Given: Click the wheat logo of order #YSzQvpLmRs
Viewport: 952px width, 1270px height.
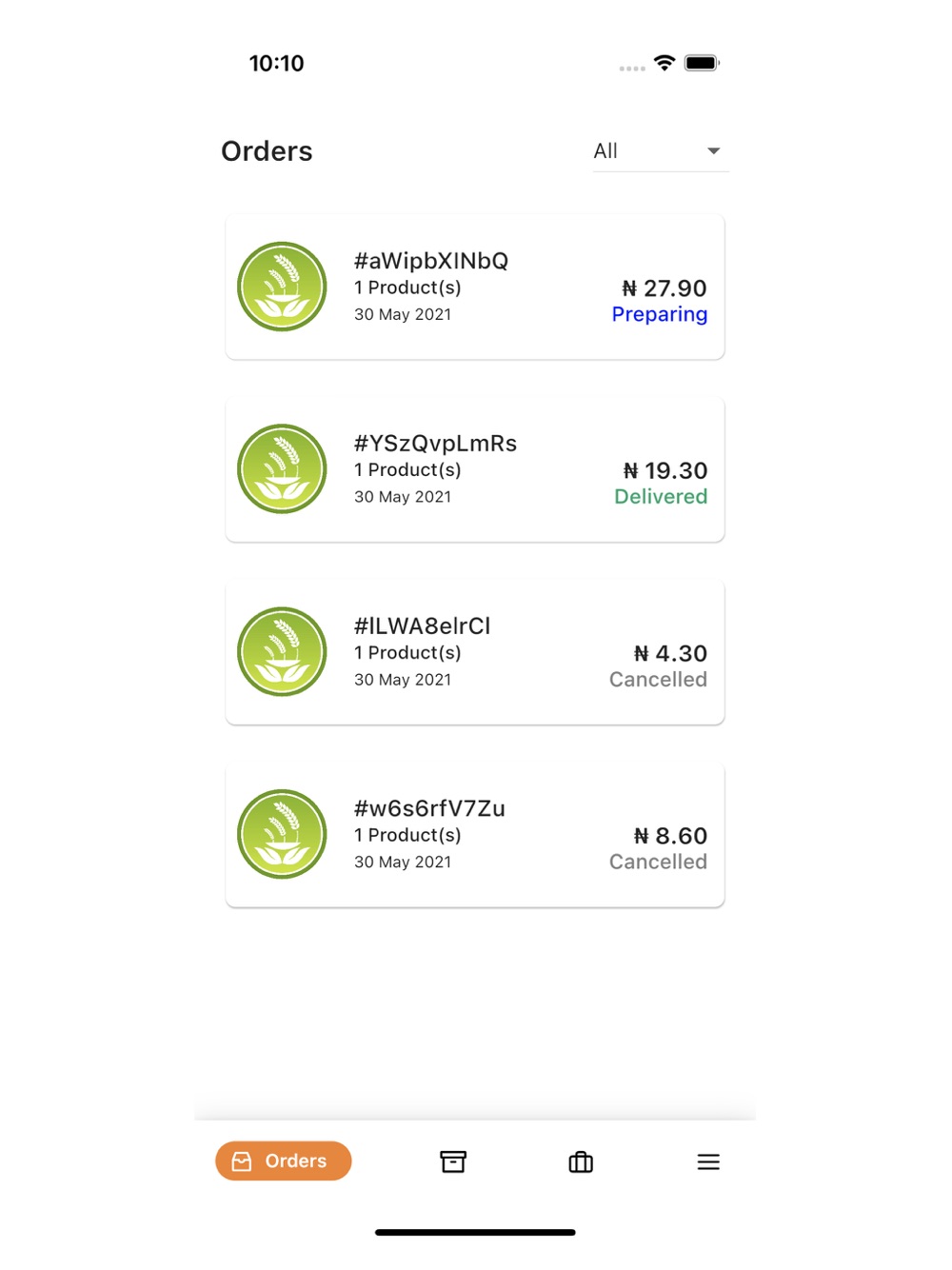Looking at the screenshot, I should point(282,469).
